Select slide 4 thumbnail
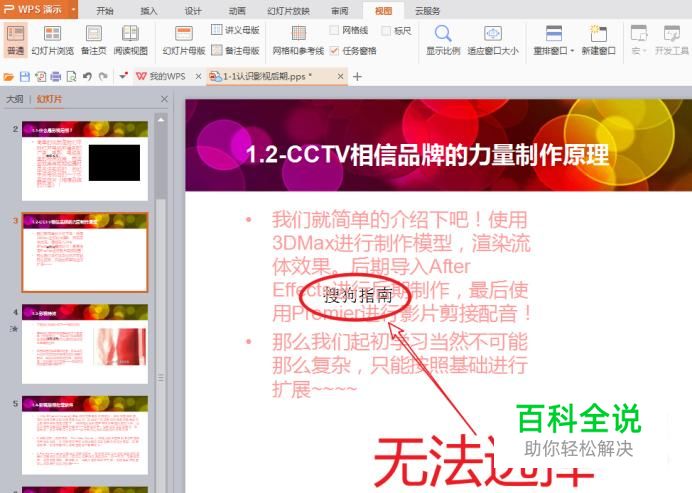This screenshot has width=692, height=493. click(x=85, y=343)
